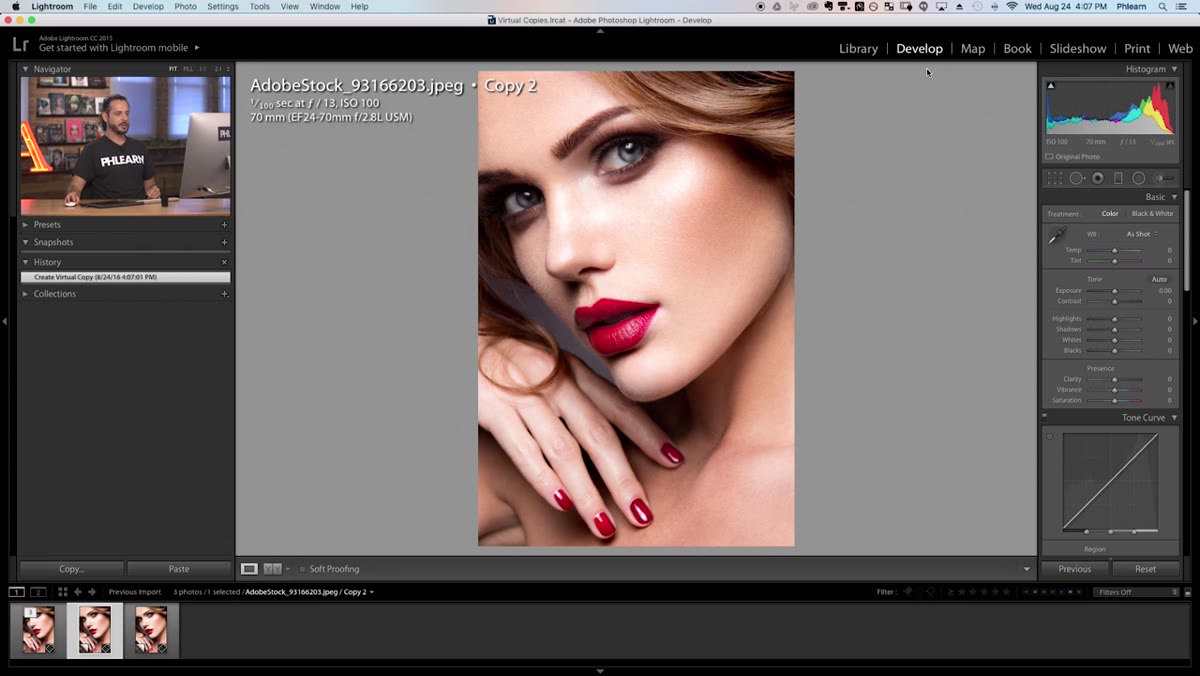The width and height of the screenshot is (1200, 676).
Task: Expand the Collections panel
Action: (26, 294)
